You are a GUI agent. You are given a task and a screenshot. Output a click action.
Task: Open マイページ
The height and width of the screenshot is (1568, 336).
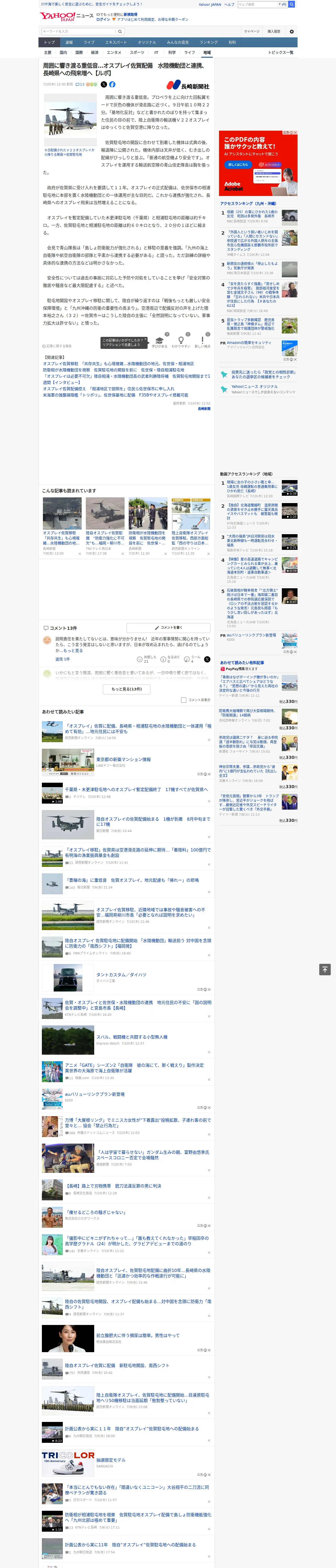coord(252,32)
